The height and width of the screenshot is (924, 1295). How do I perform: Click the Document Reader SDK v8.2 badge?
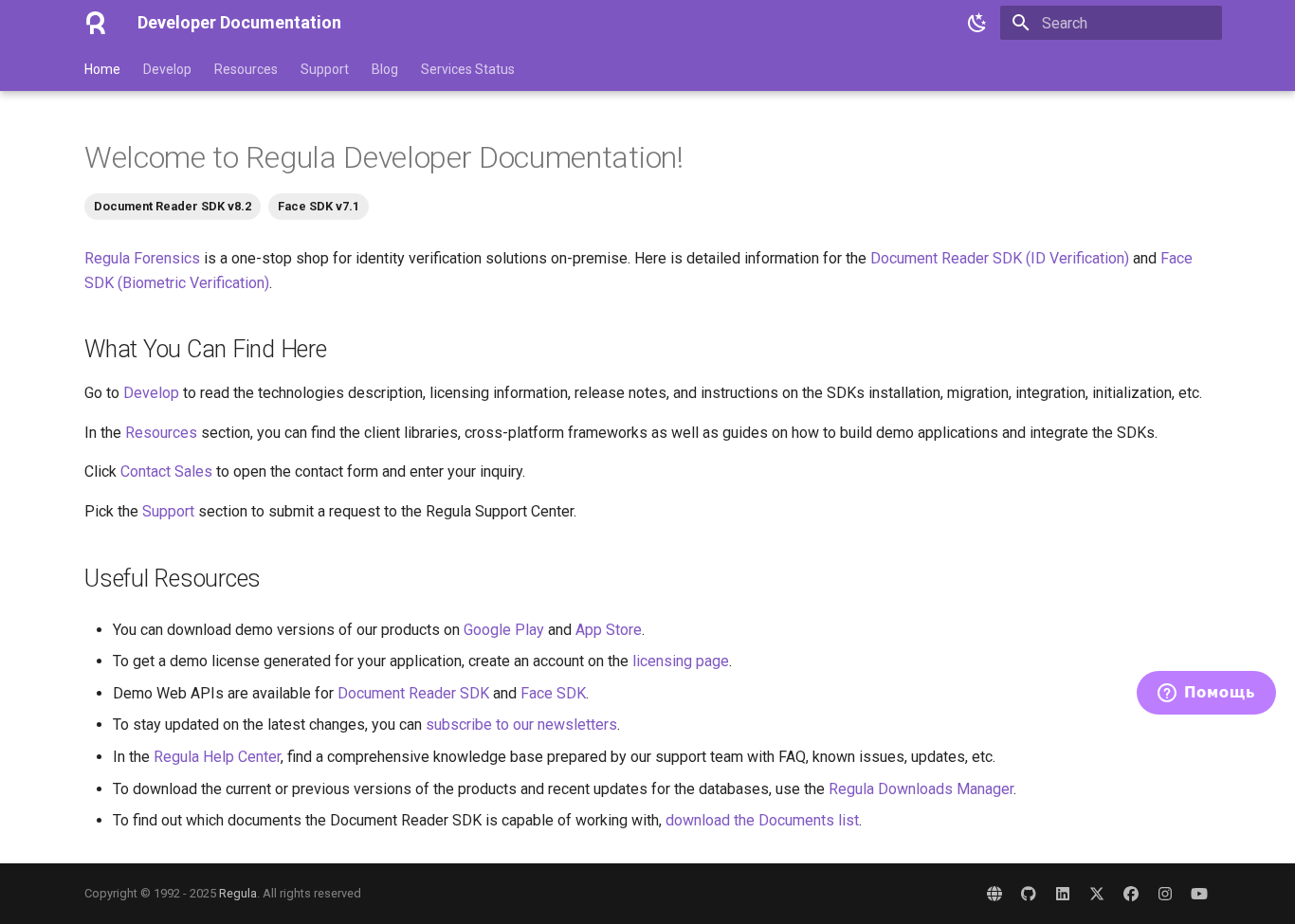[x=173, y=207]
